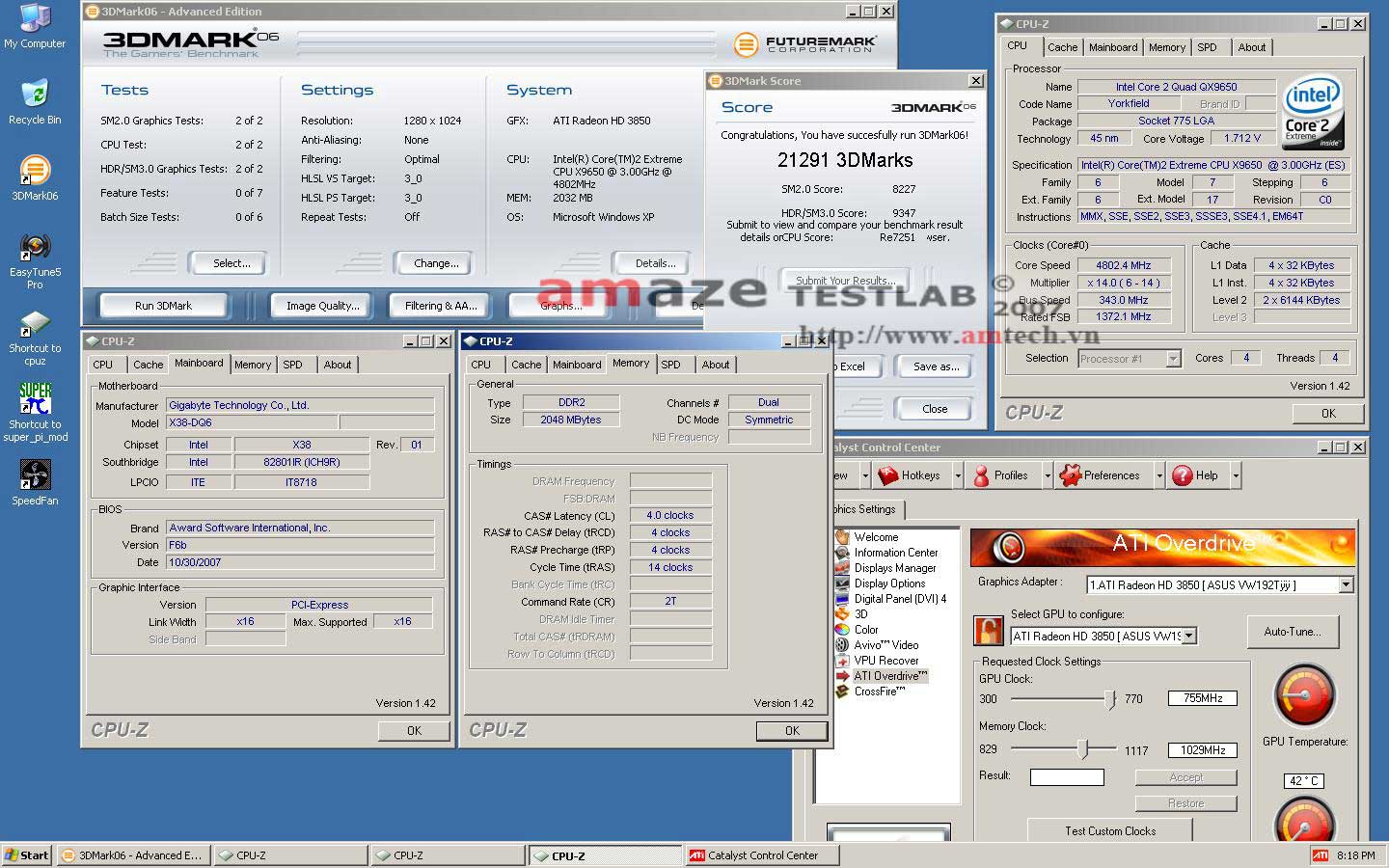Click OK in Memory CPU-Z window

(792, 731)
